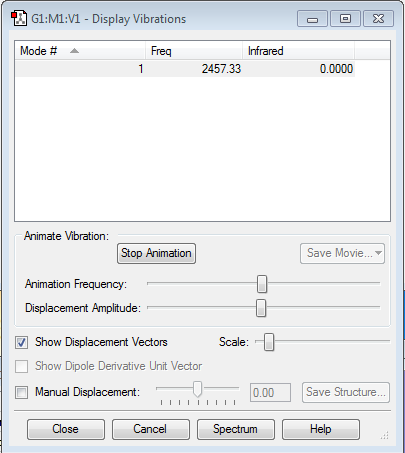
Task: Open the Spectrum view
Action: coord(236,429)
